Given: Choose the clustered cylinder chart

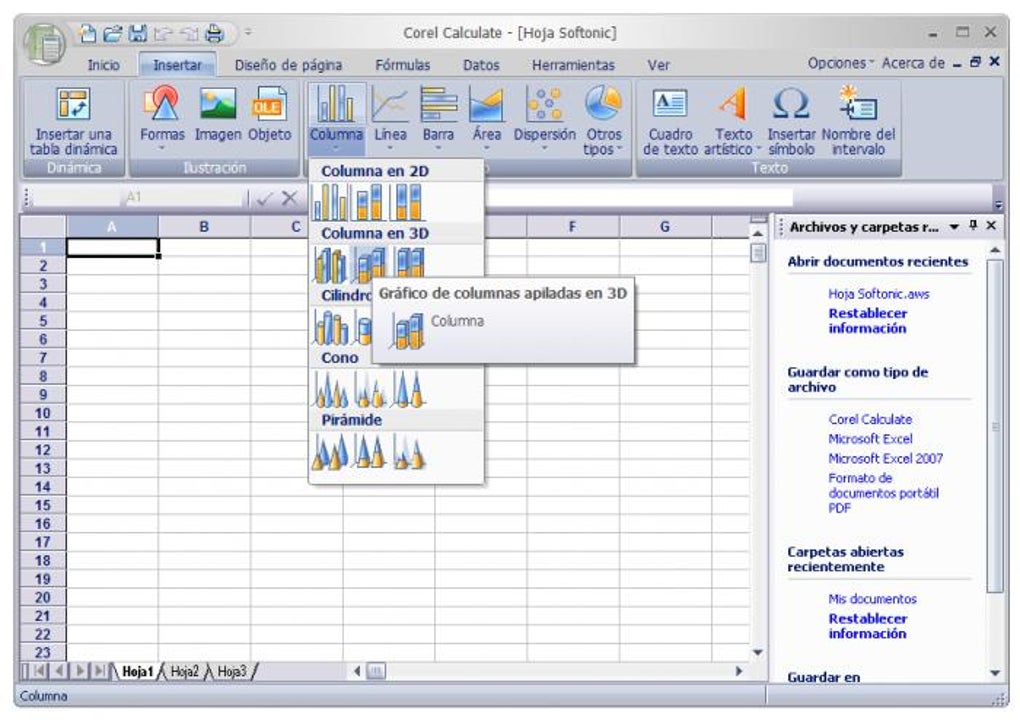Looking at the screenshot, I should pos(330,327).
